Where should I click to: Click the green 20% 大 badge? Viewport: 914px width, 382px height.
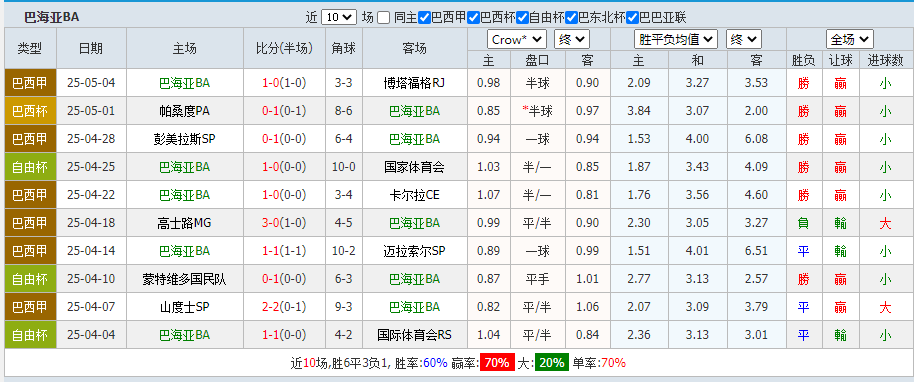(x=551, y=363)
